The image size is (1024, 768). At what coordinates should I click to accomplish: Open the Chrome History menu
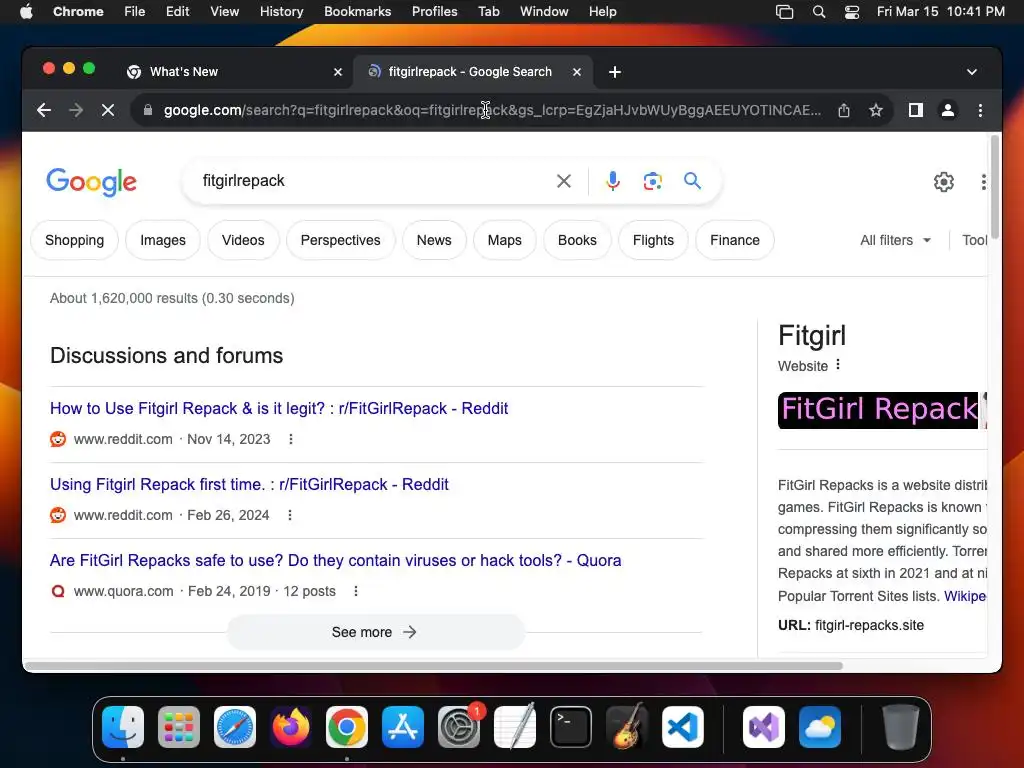click(x=281, y=12)
